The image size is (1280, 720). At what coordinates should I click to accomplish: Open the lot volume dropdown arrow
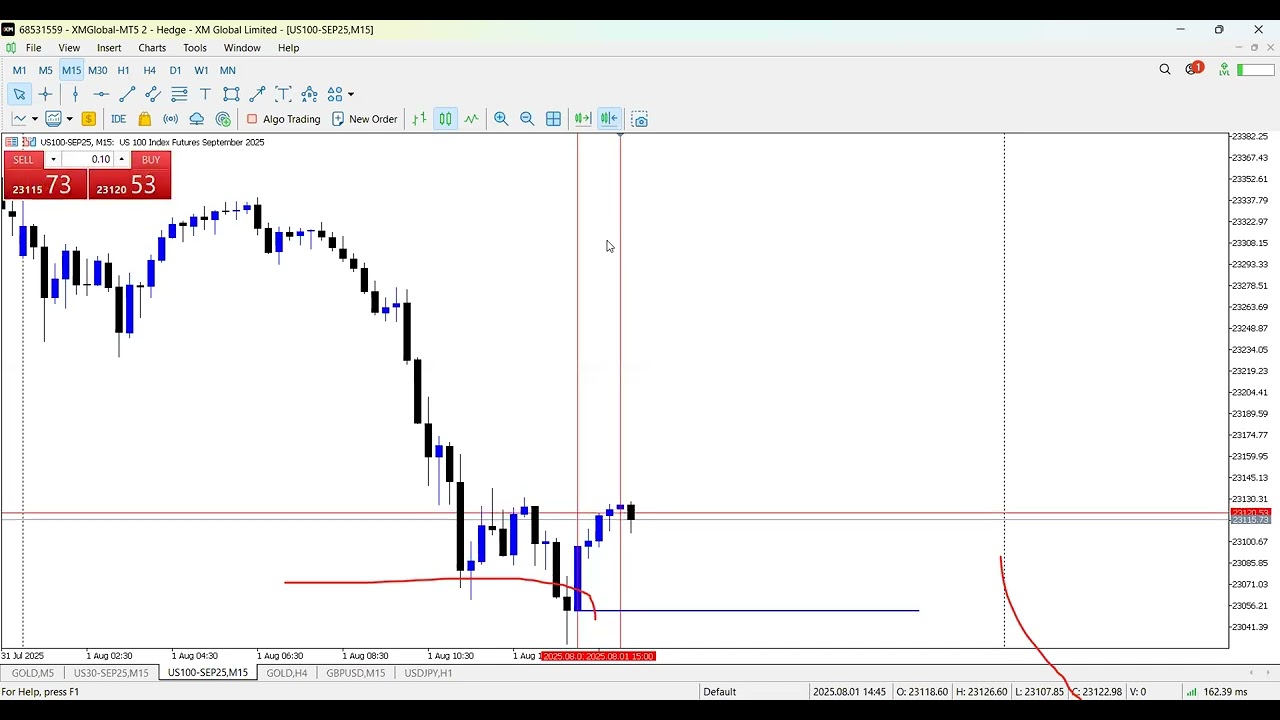tap(53, 160)
